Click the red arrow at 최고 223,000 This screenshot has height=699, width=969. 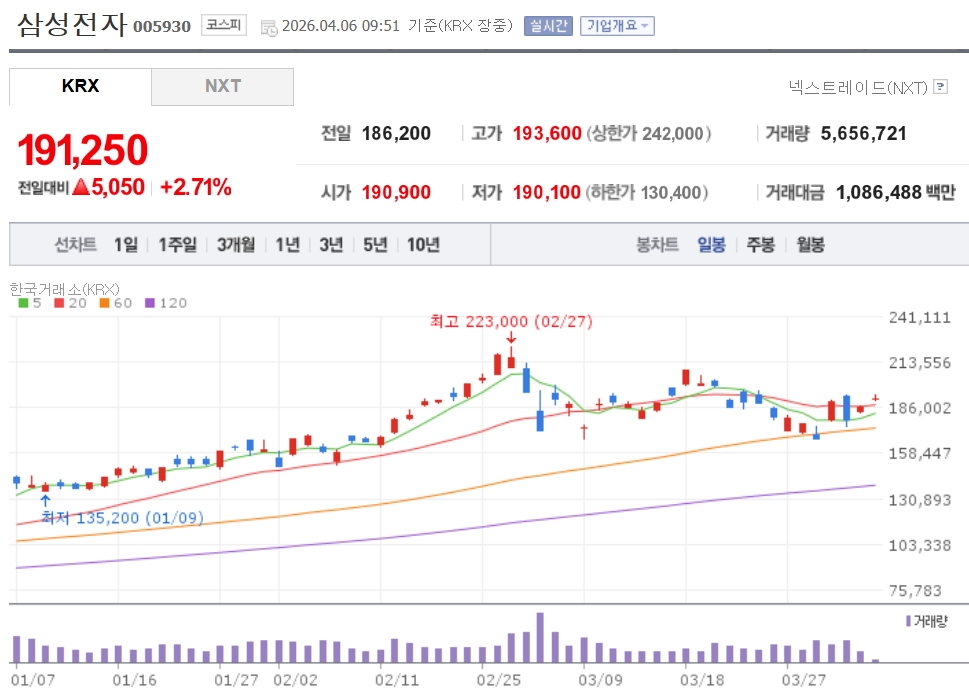coord(511,337)
